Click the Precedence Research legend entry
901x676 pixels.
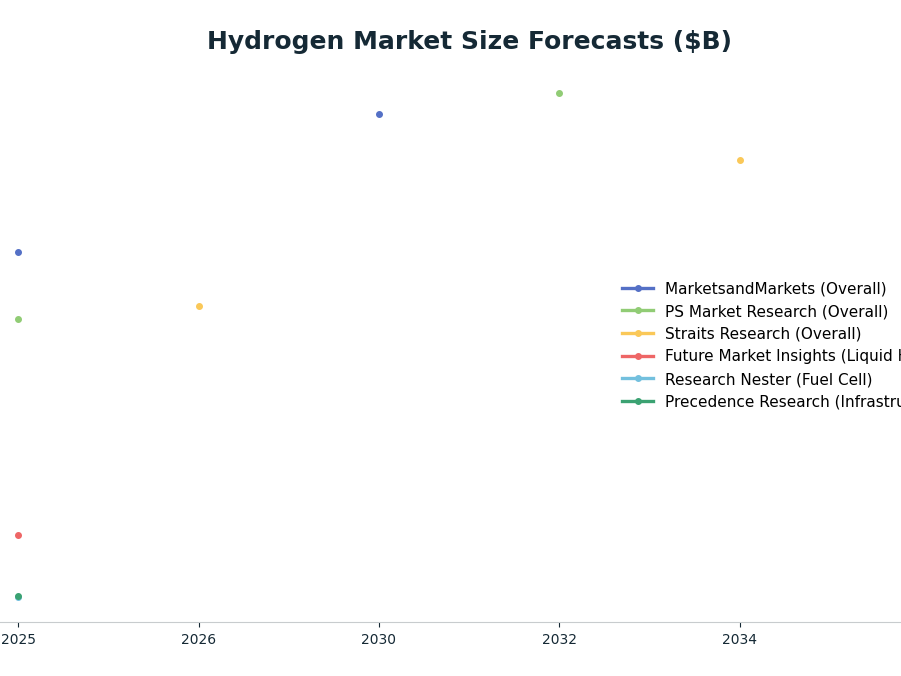(761, 402)
